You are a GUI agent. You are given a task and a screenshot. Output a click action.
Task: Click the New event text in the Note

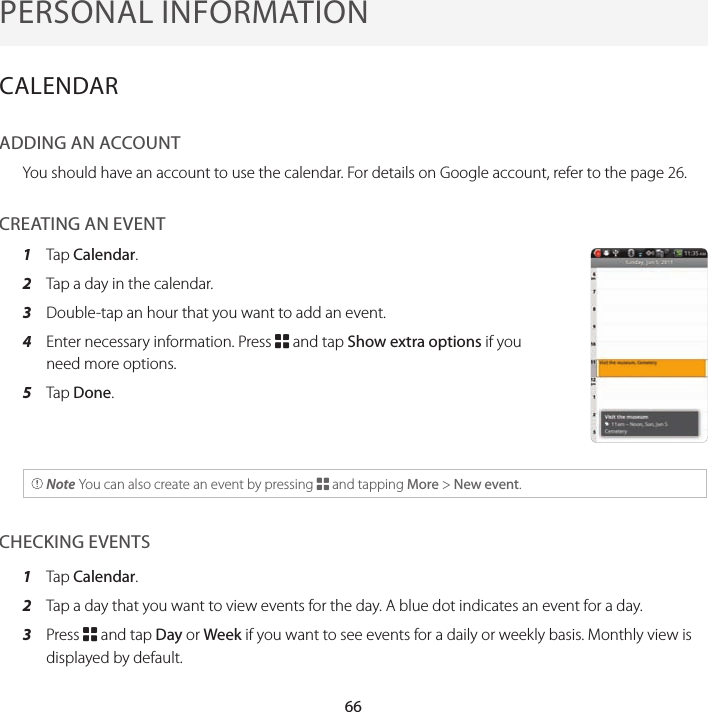[486, 485]
